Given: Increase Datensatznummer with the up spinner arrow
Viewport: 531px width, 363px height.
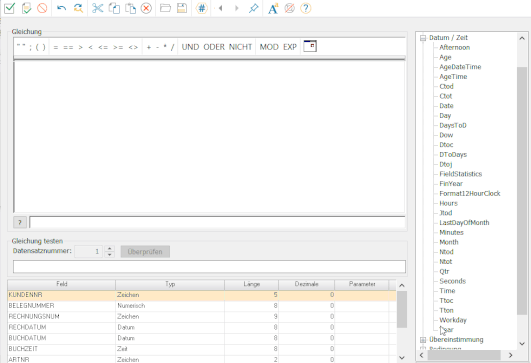Looking at the screenshot, I should (x=109, y=249).
